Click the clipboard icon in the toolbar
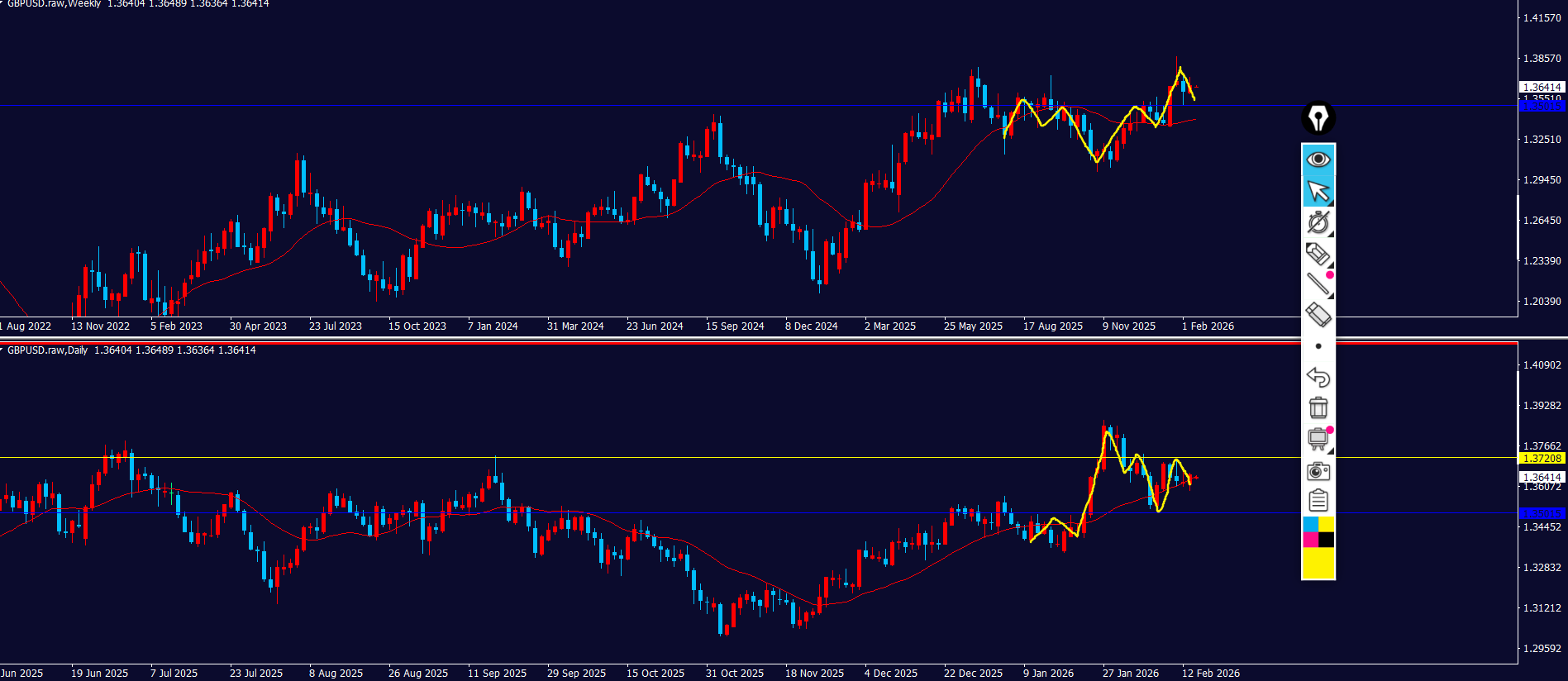Viewport: 1568px width, 681px height. pyautogui.click(x=1318, y=501)
